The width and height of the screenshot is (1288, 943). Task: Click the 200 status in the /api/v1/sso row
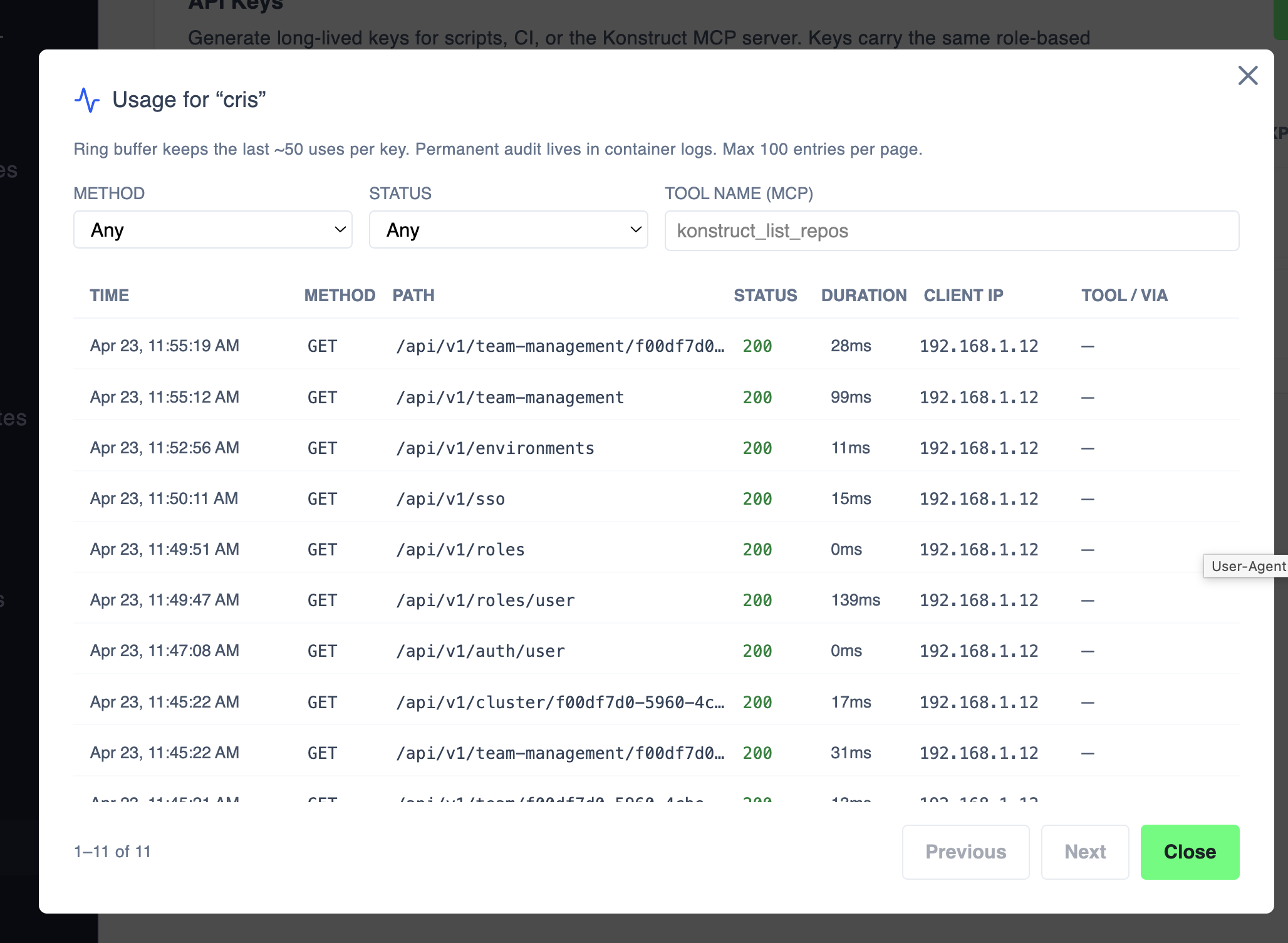(x=757, y=499)
